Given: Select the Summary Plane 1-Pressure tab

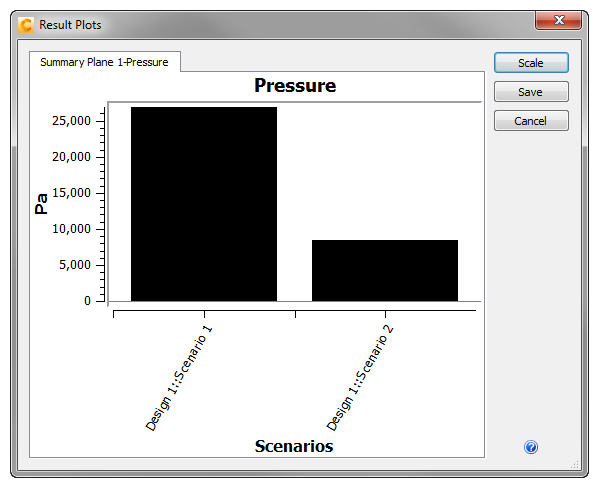Looking at the screenshot, I should coord(104,62).
